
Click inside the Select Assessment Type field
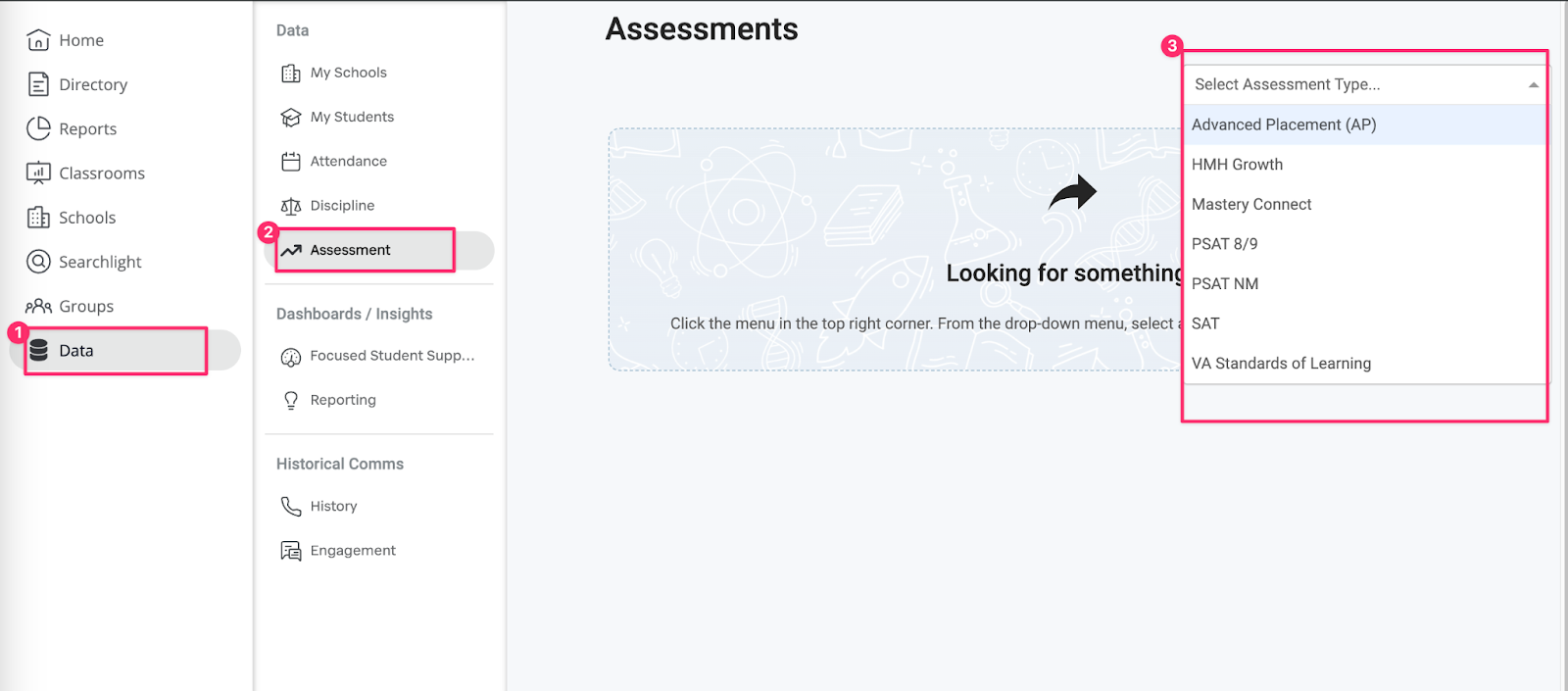[x=1366, y=84]
